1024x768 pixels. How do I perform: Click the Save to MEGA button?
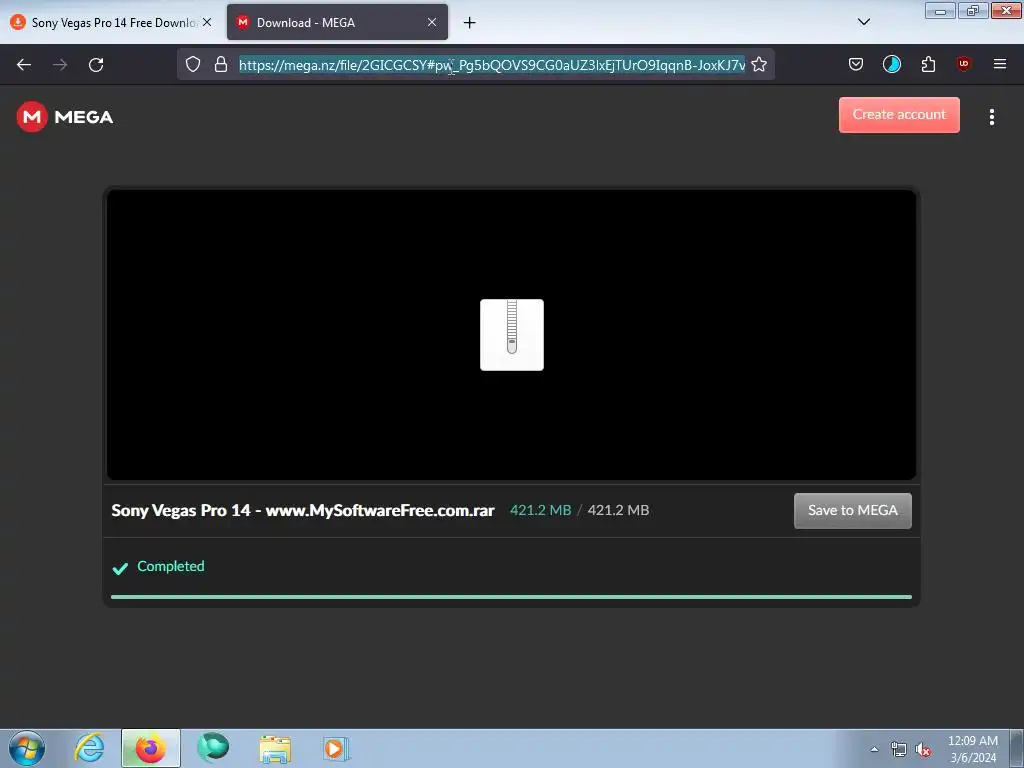[x=852, y=511]
